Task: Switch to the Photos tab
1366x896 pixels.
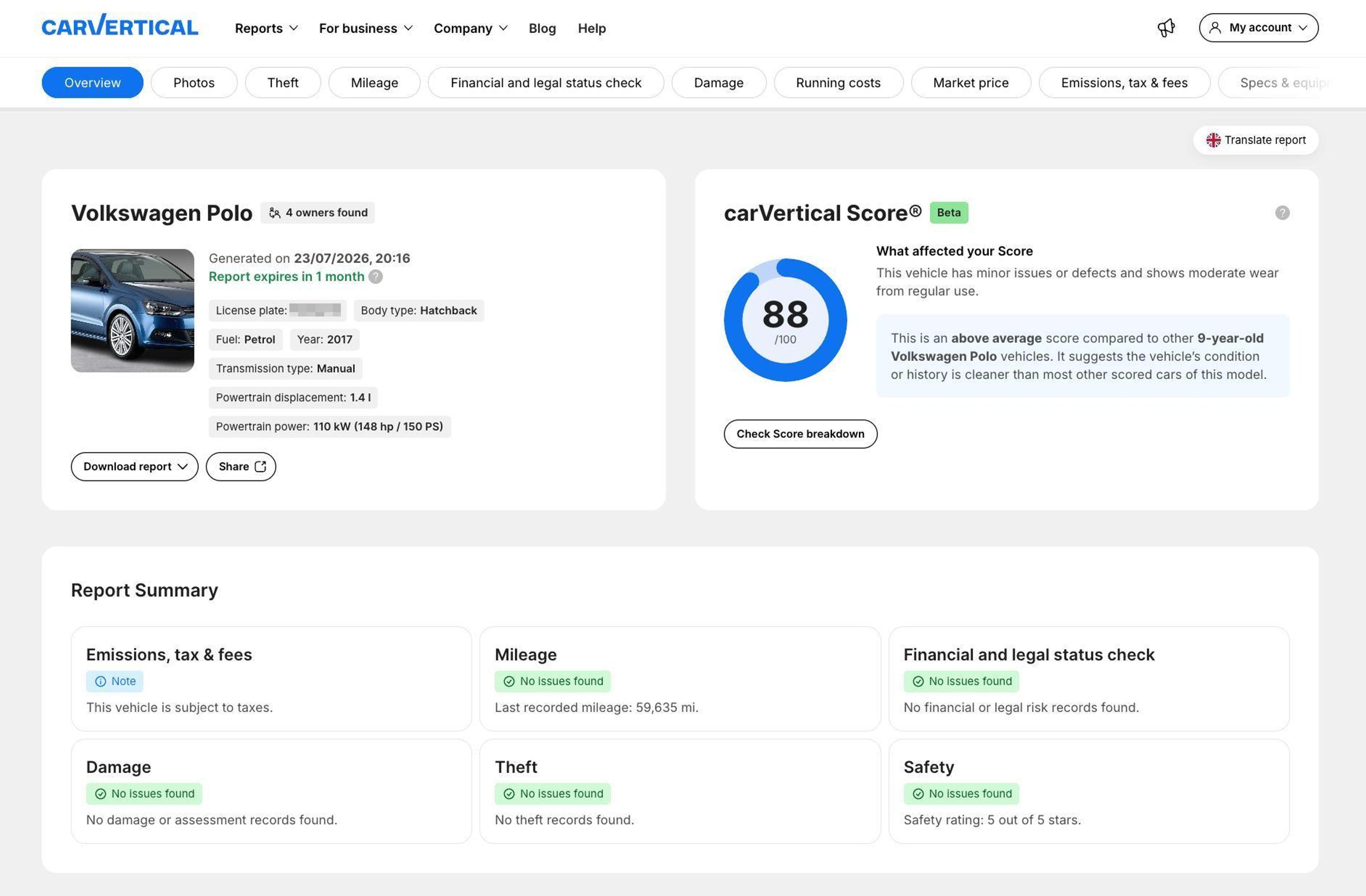Action: 194,83
